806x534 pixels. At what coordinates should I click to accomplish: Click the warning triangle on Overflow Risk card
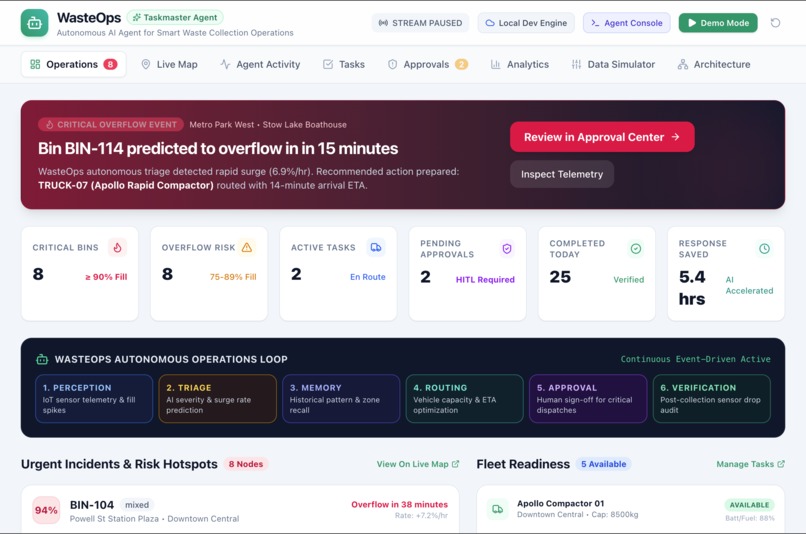click(247, 248)
